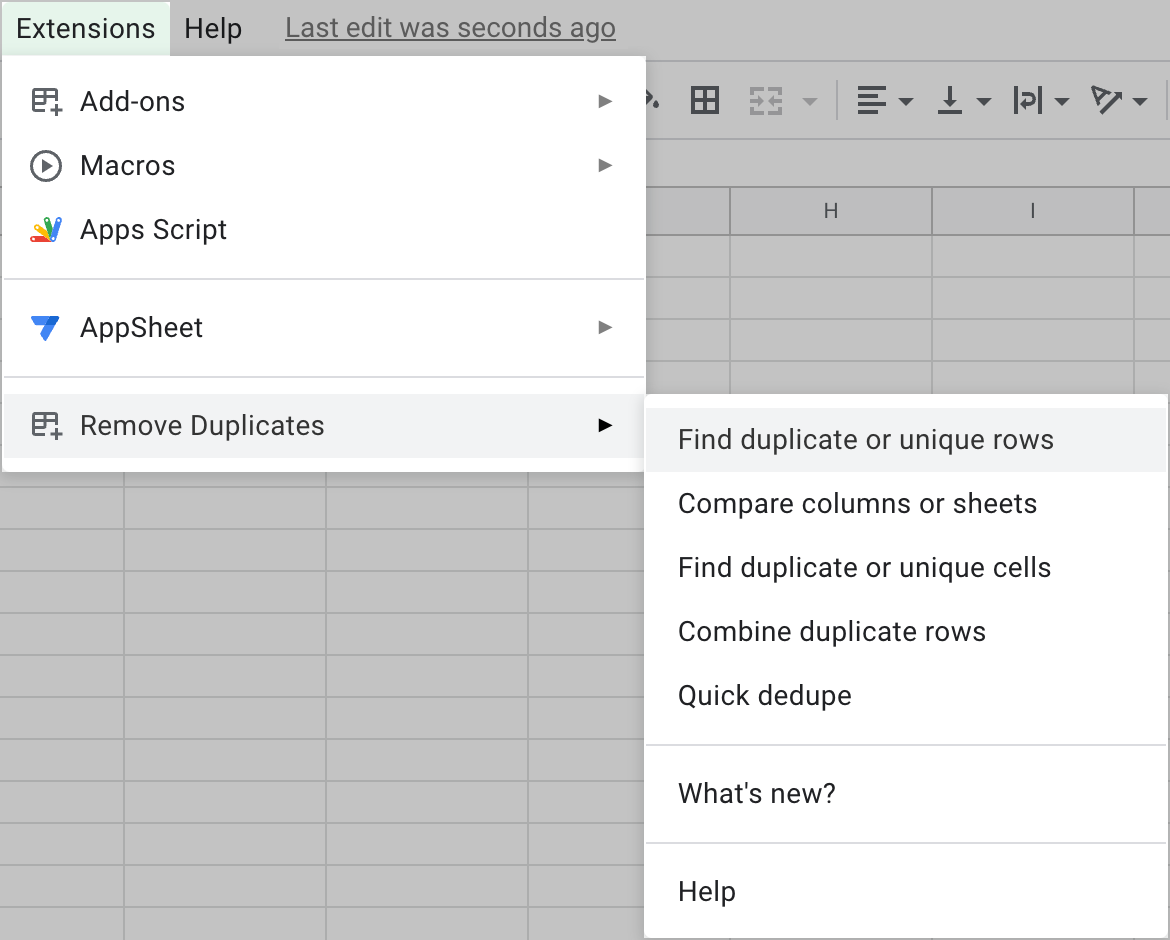
Task: Open the Horizontal align dropdown arrow
Action: 905,100
